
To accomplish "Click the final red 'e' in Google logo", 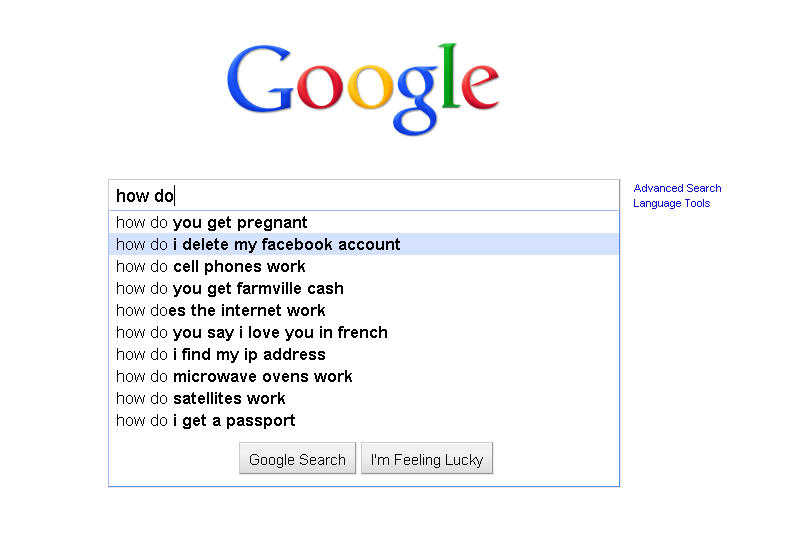I will (479, 87).
